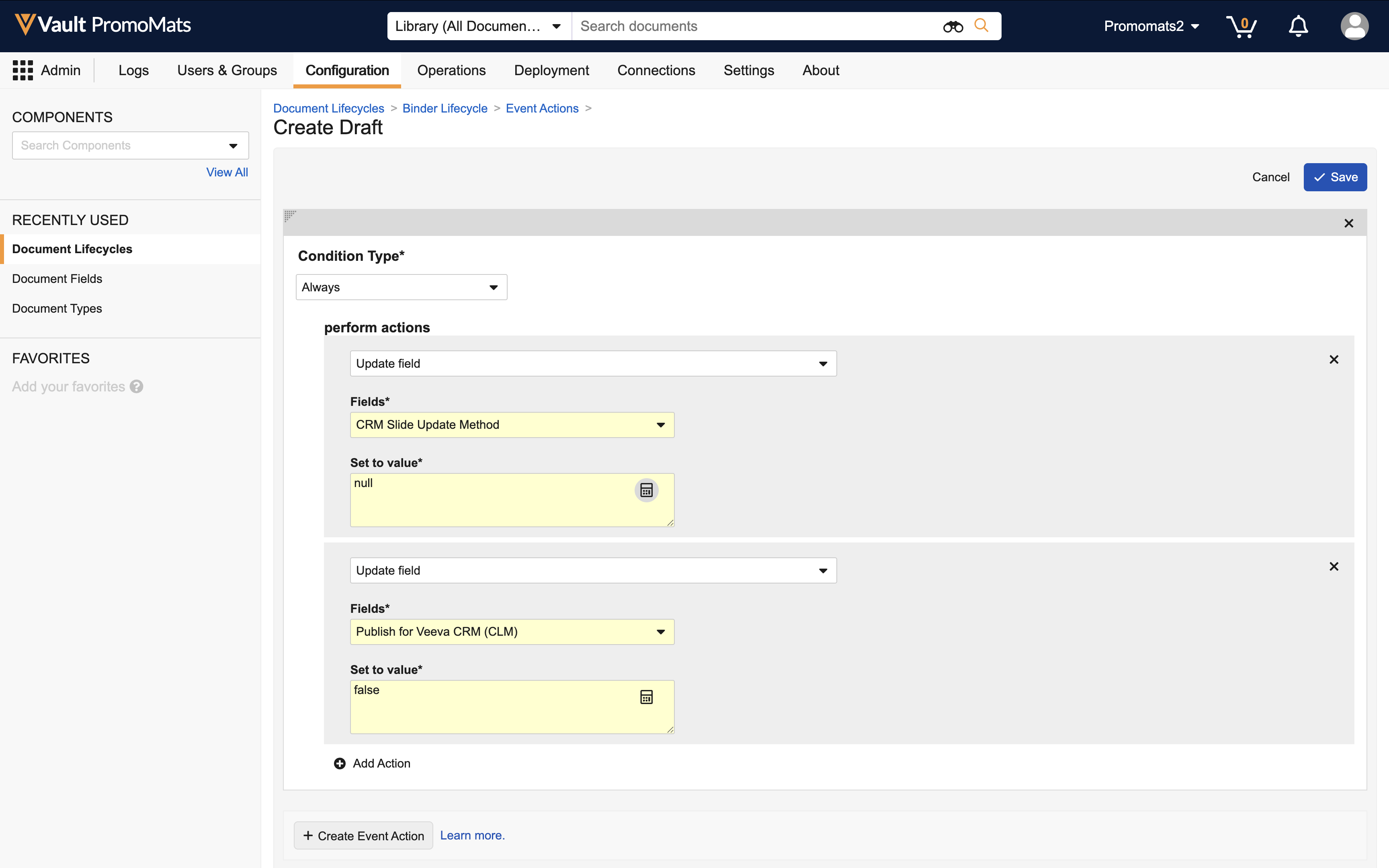Click the notifications bell icon
Viewport: 1389px width, 868px height.
[x=1298, y=27]
